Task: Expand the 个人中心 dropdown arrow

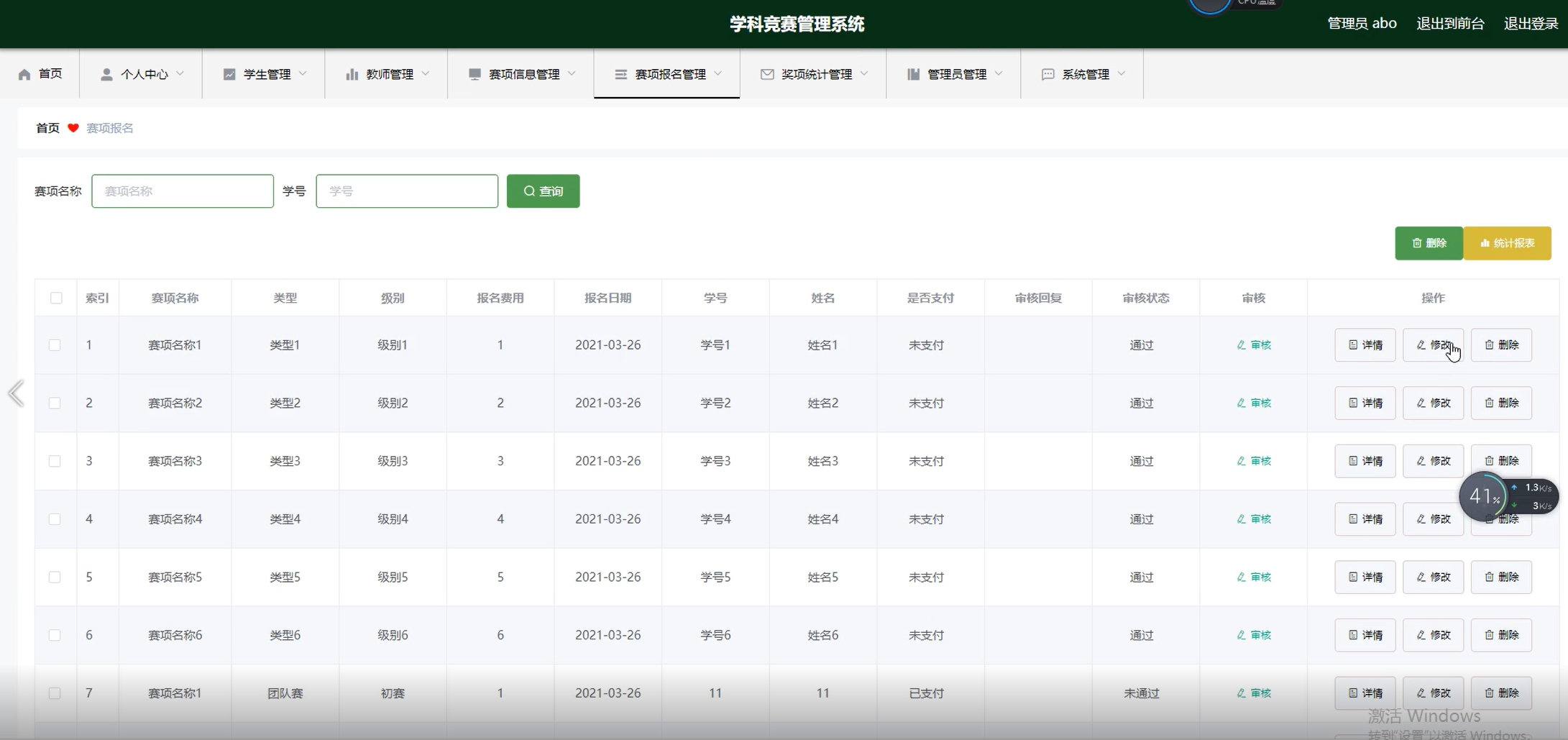Action: coord(180,73)
